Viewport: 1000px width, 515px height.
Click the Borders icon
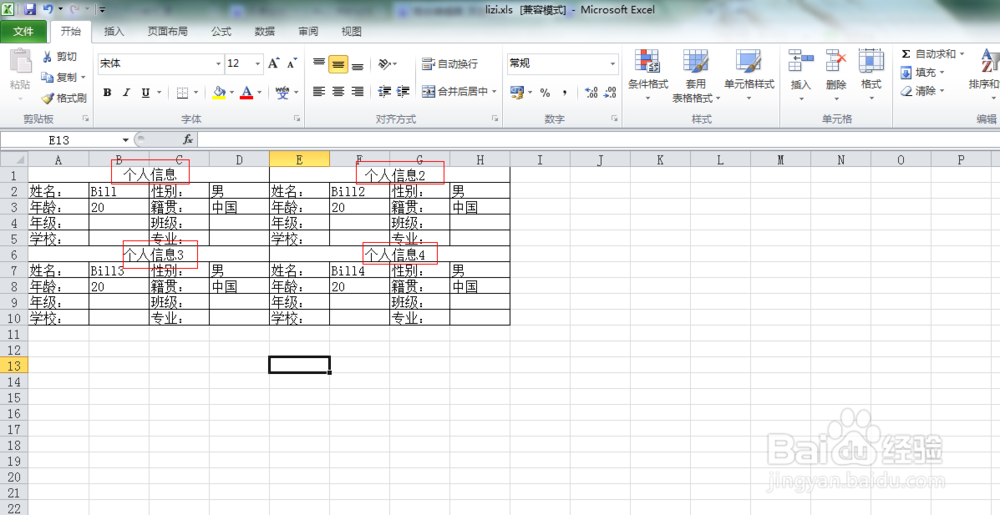point(182,92)
